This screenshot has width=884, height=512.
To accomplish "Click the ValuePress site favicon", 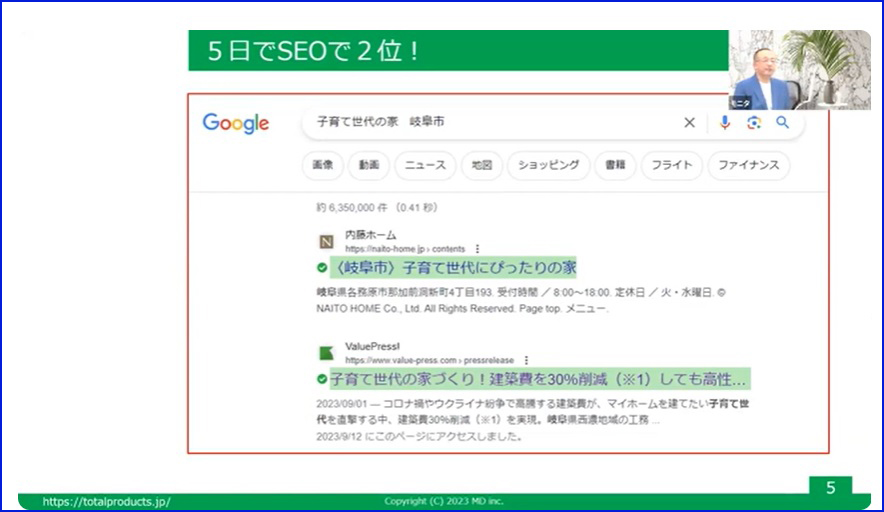I will [x=326, y=352].
